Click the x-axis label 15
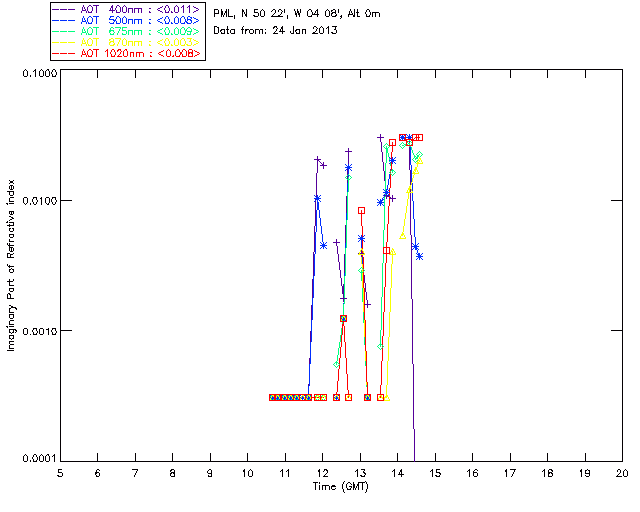640x512 pixels. point(435,474)
